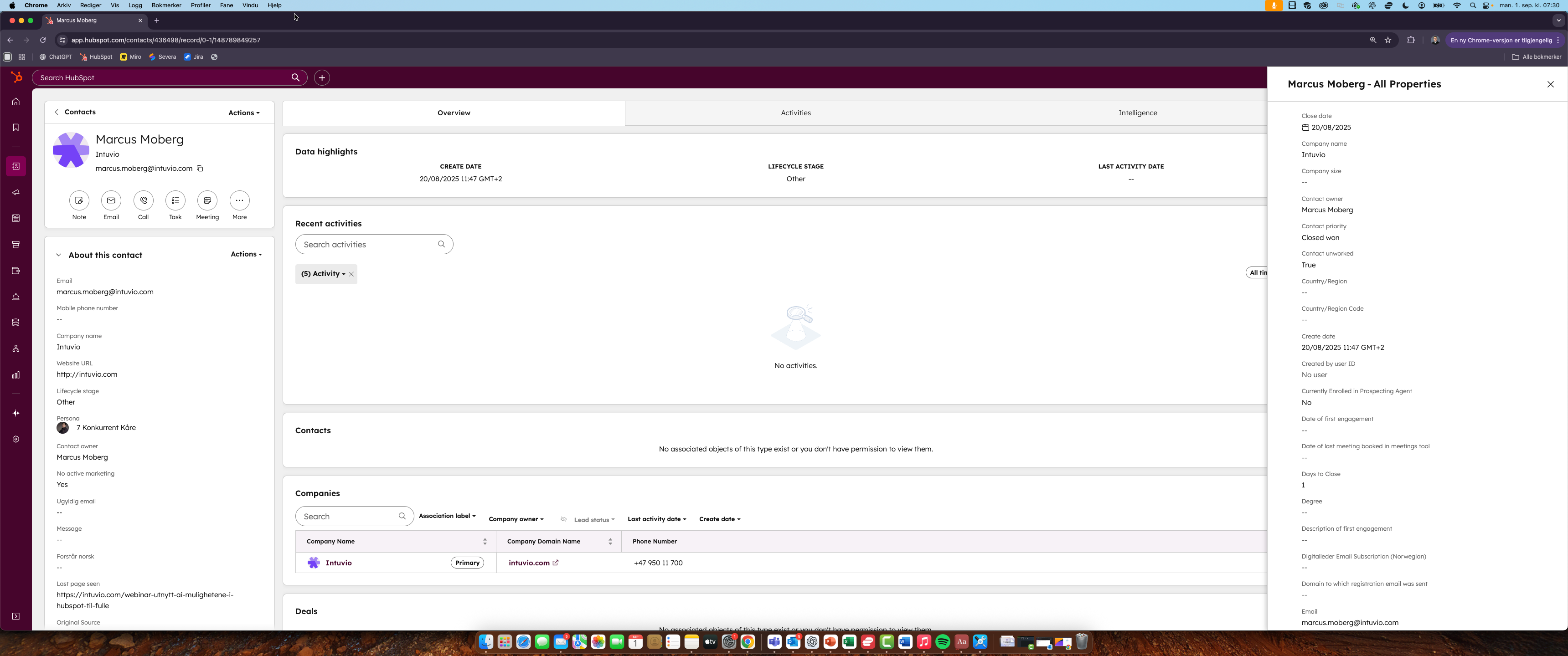Click the Close date value 20/08/2025
This screenshot has width=1568, height=656.
(1331, 128)
